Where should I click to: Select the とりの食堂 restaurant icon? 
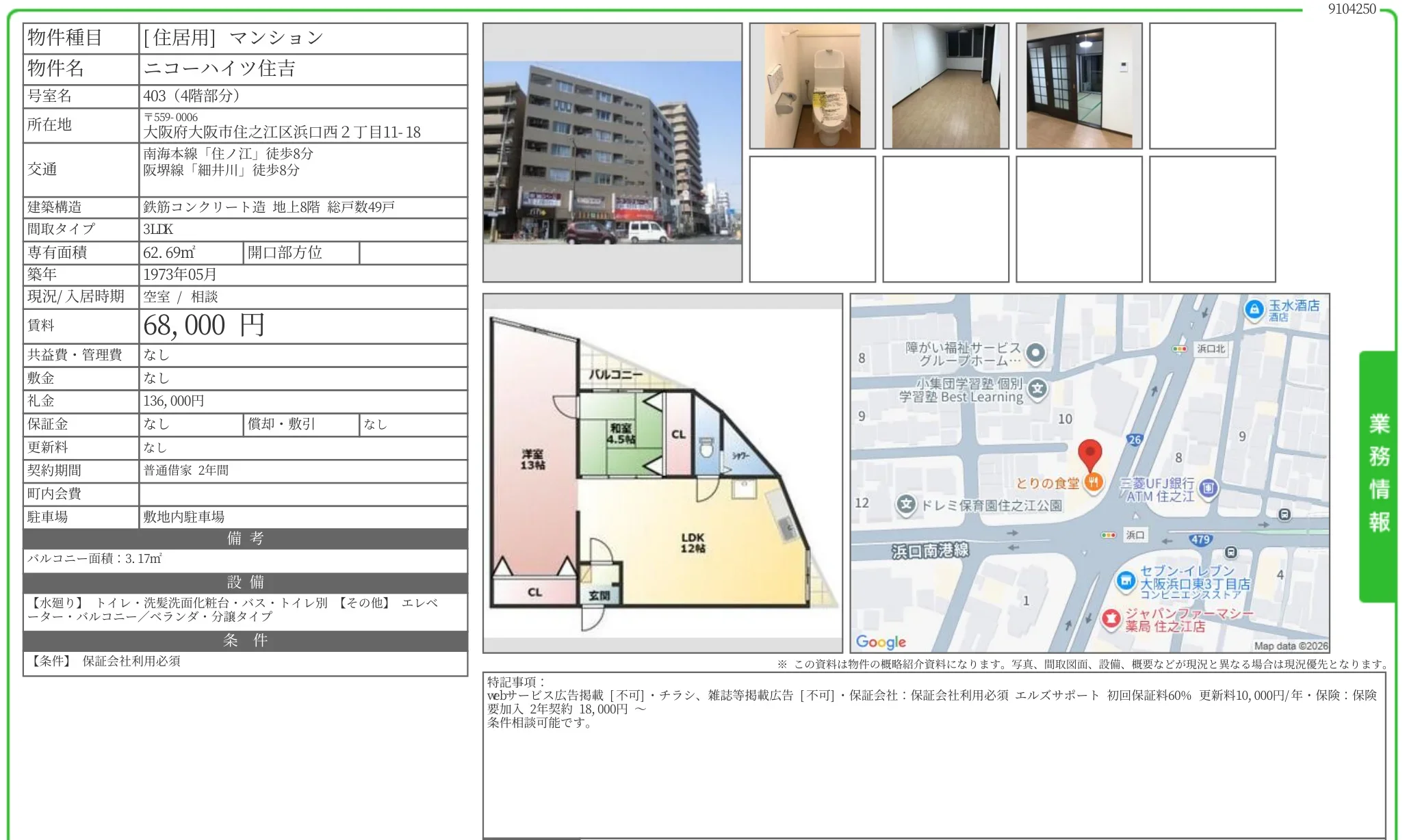1093,483
